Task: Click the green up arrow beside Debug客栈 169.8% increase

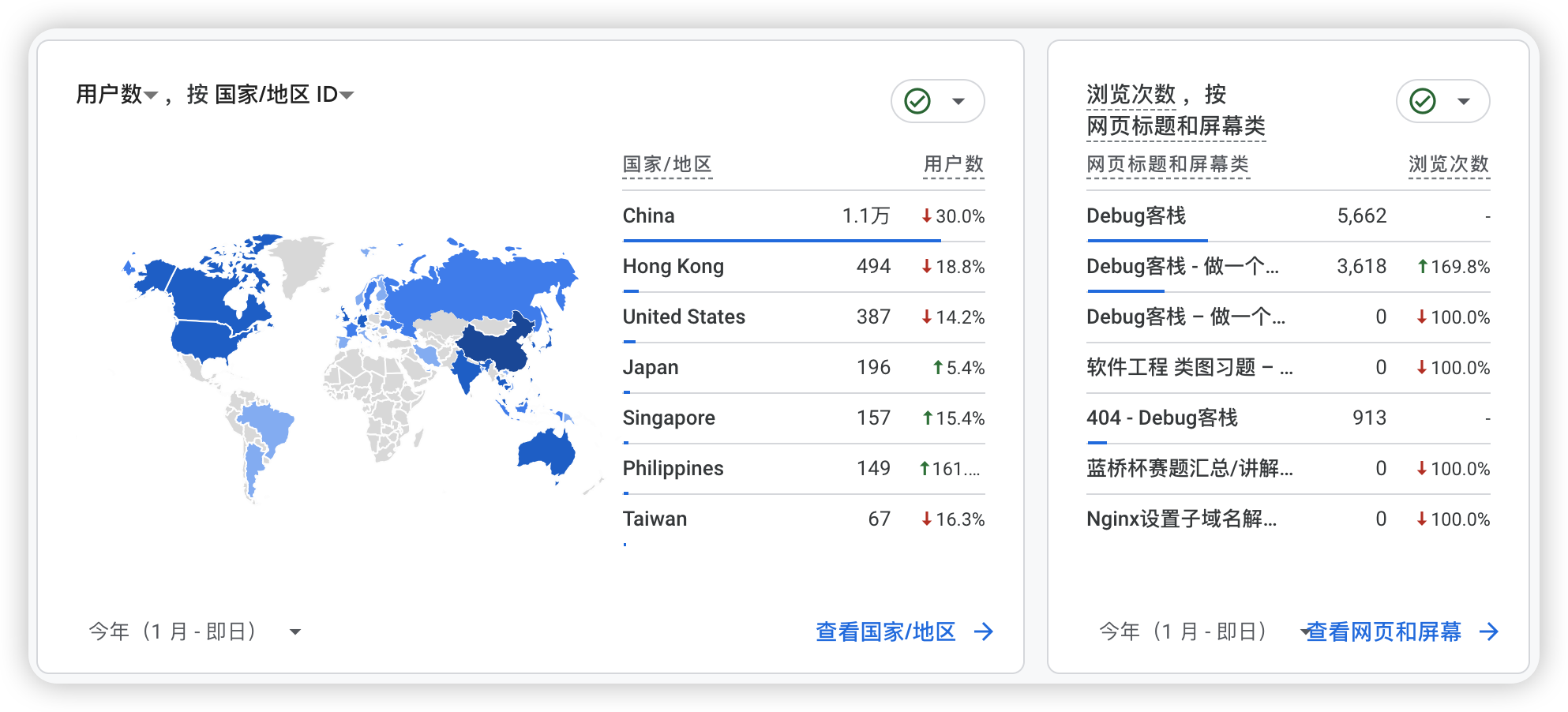Action: (1421, 267)
